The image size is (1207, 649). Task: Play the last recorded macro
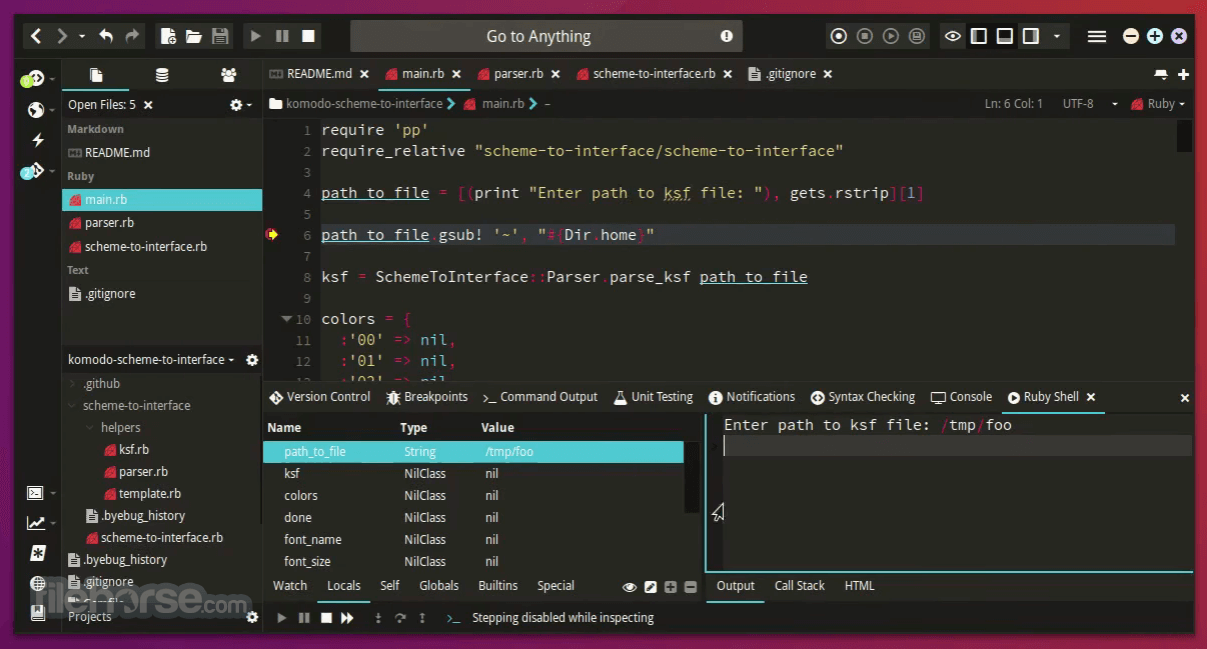point(891,36)
